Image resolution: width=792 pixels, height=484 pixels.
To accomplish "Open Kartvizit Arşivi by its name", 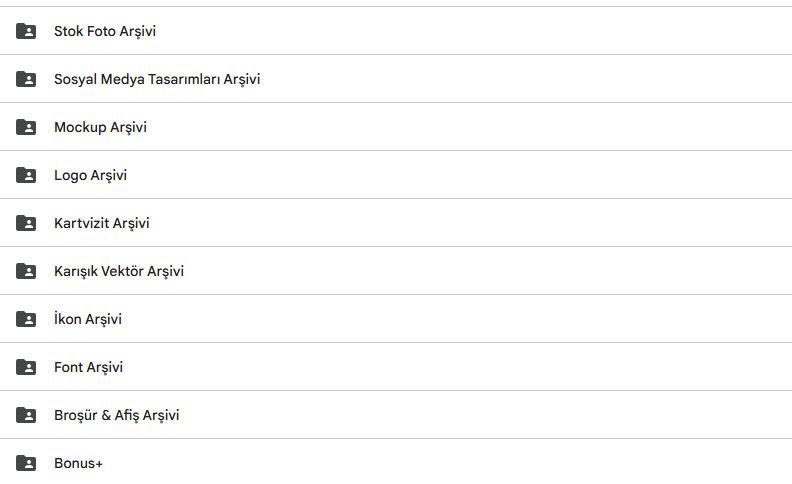I will 102,223.
